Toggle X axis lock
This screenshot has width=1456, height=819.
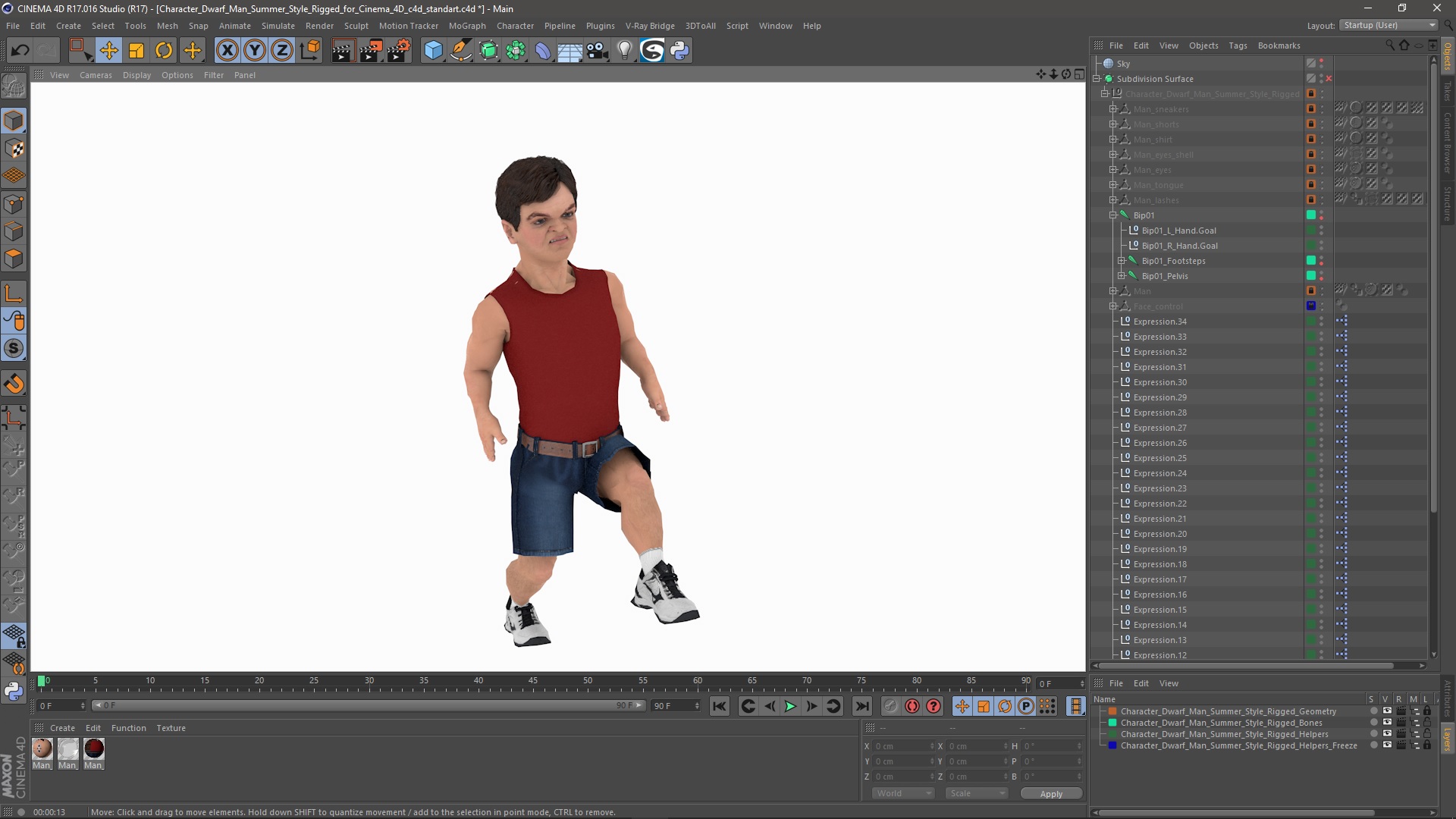(x=227, y=51)
